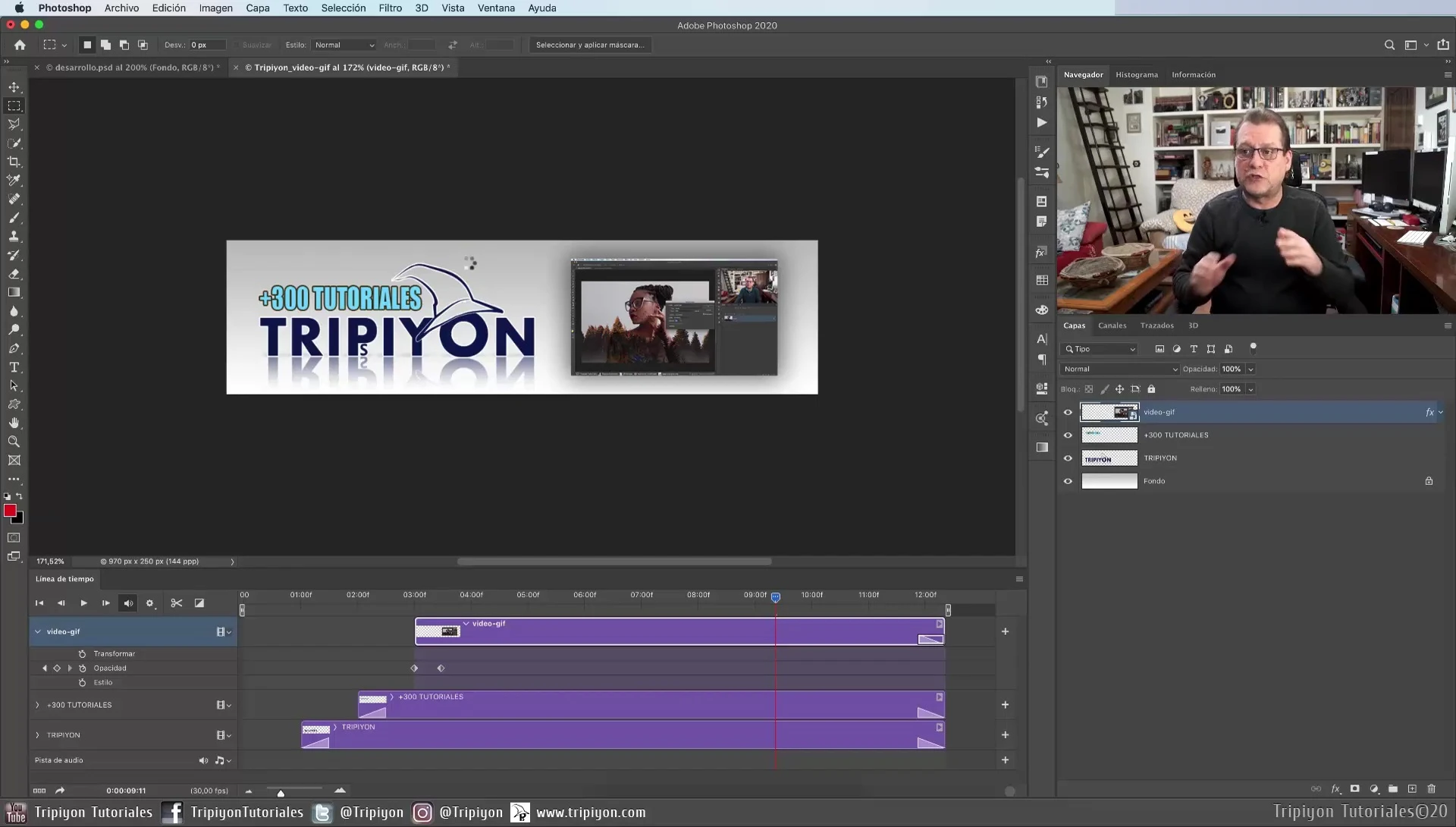Select the Gradient tool
This screenshot has height=827, width=1456.
14,293
